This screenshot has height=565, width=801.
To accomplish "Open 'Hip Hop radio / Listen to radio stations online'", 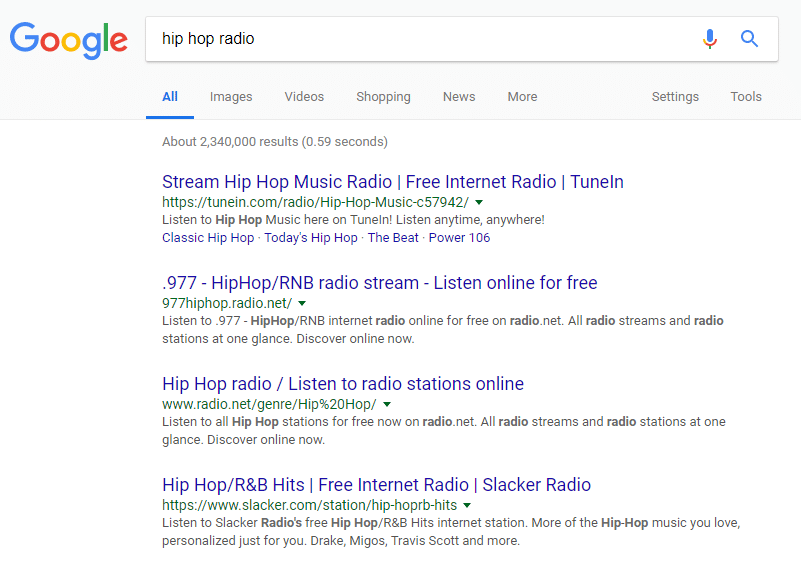I will click(343, 384).
